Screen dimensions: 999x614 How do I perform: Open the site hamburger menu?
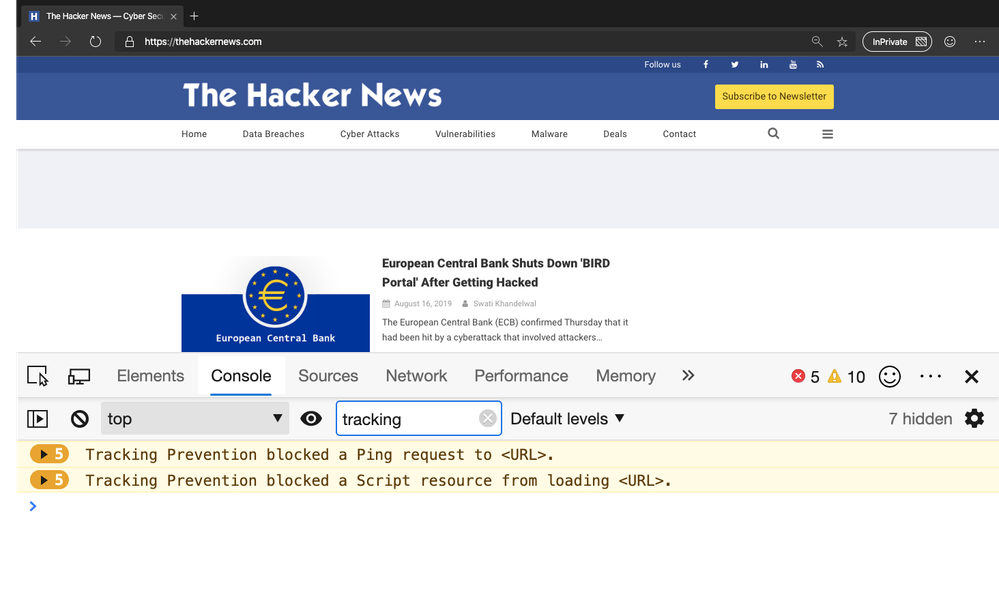[828, 134]
